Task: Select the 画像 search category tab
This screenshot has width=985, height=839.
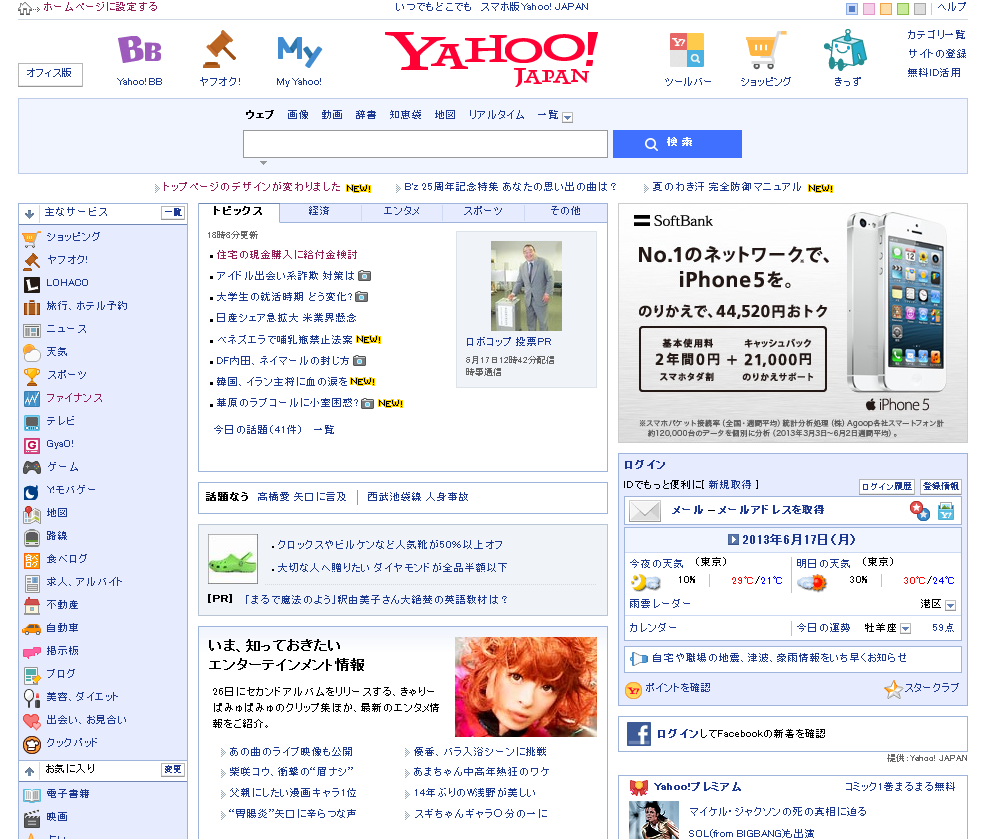Action: (297, 114)
